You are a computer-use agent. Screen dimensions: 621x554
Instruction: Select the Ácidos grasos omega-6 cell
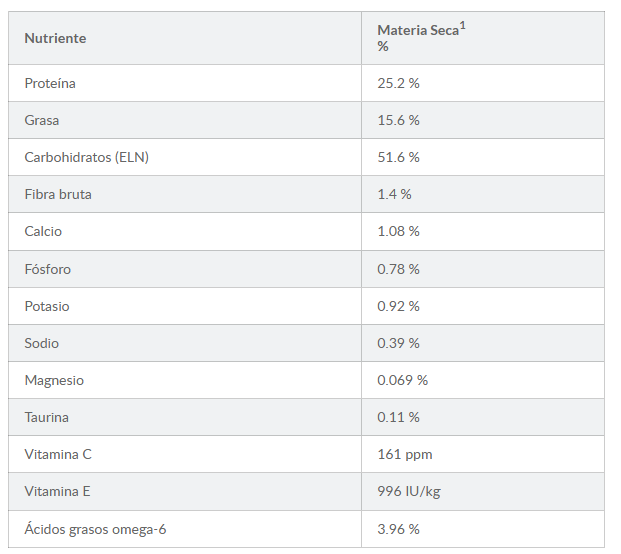pyautogui.click(x=89, y=528)
